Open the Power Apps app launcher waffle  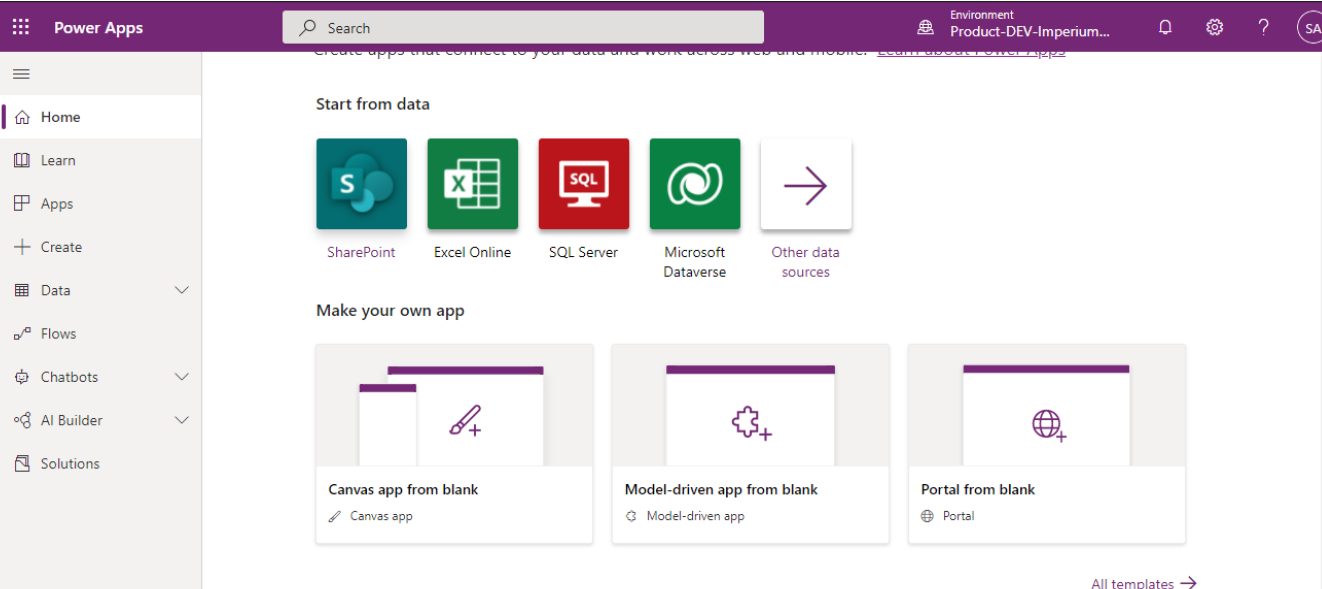(20, 26)
